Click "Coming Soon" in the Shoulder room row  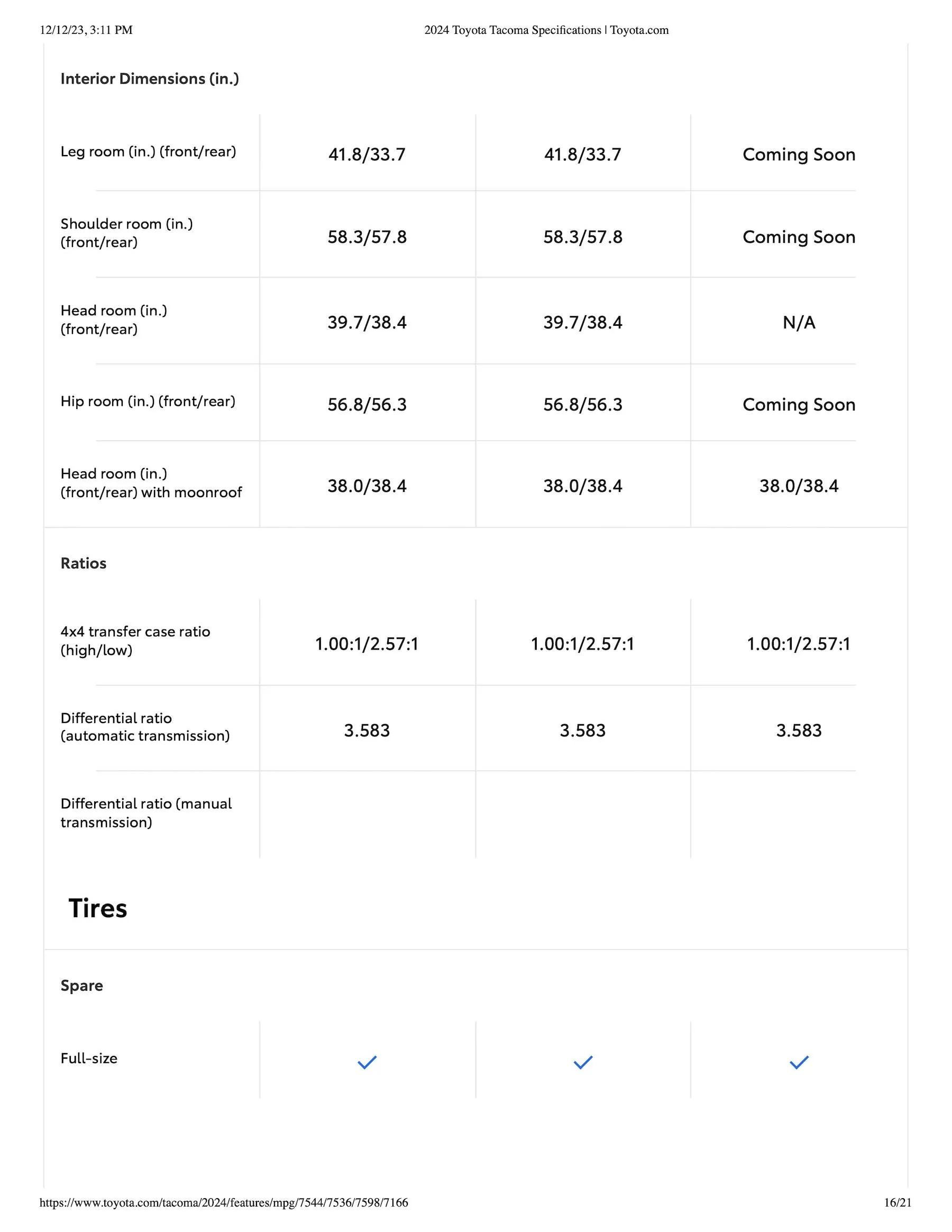(799, 237)
